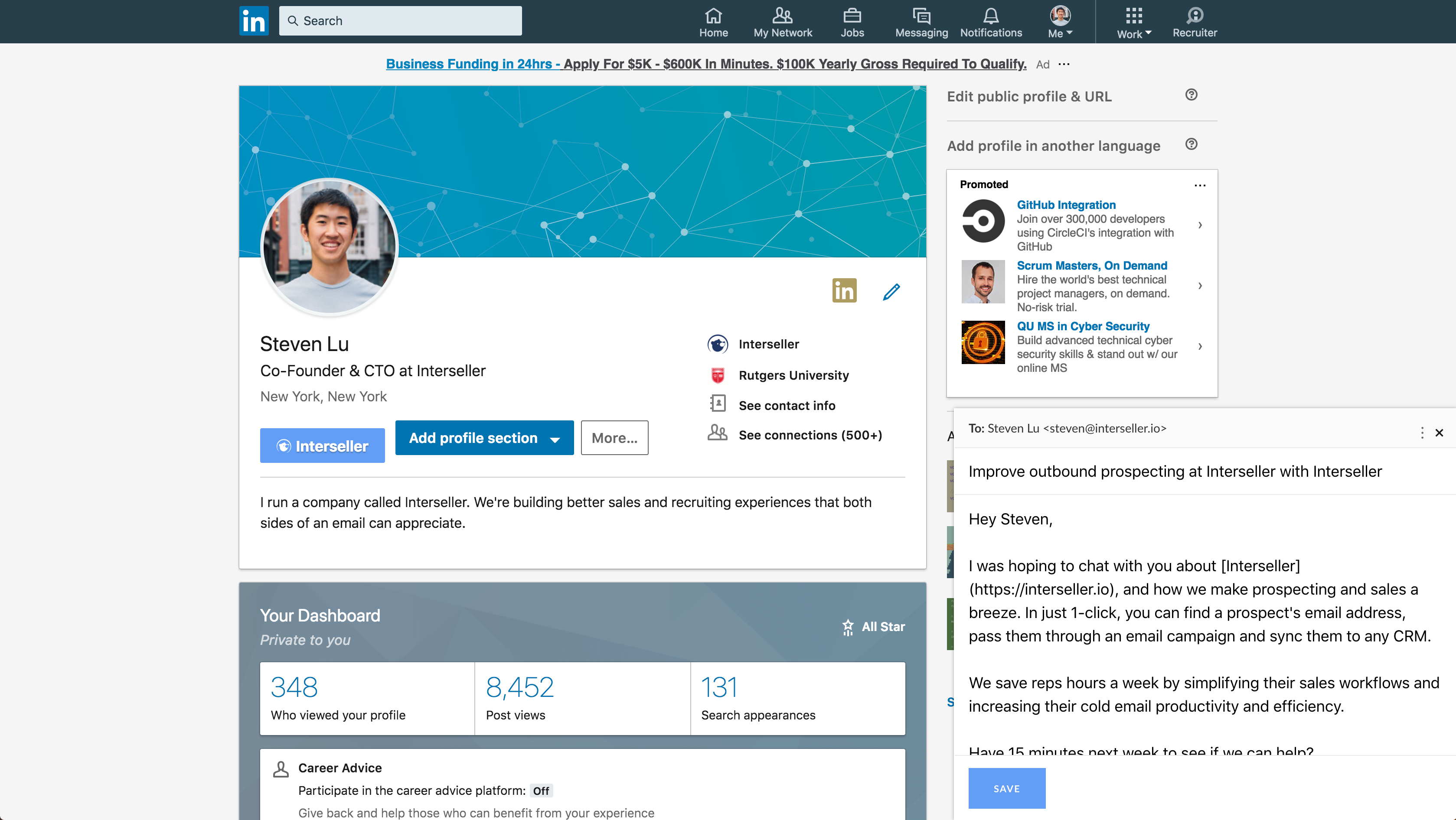The image size is (1456, 820).
Task: Click the LinkedIn logo in the top bar
Action: click(253, 21)
